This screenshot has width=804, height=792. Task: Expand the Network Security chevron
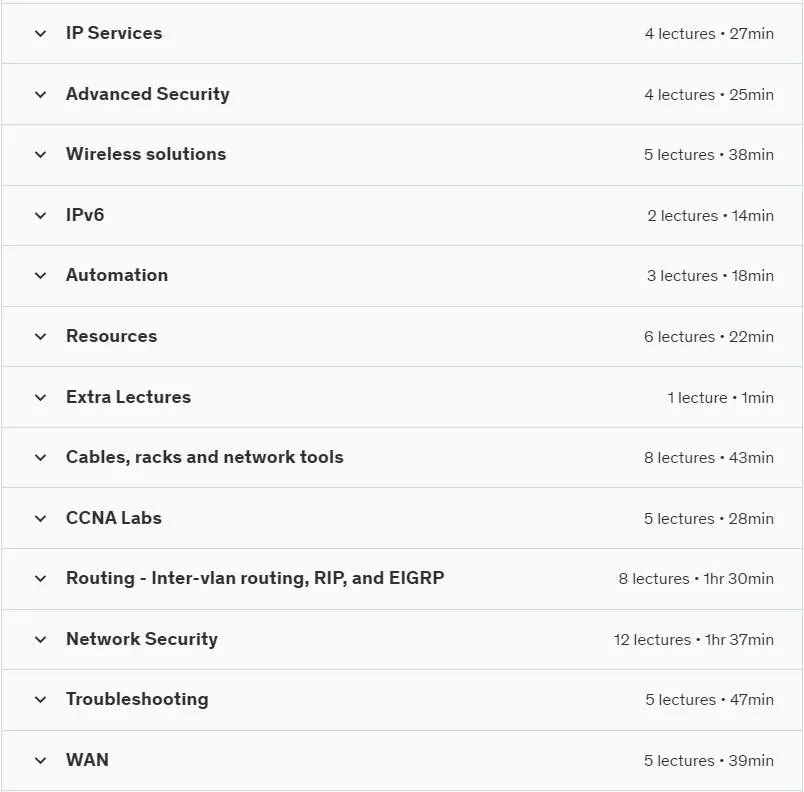[41, 639]
